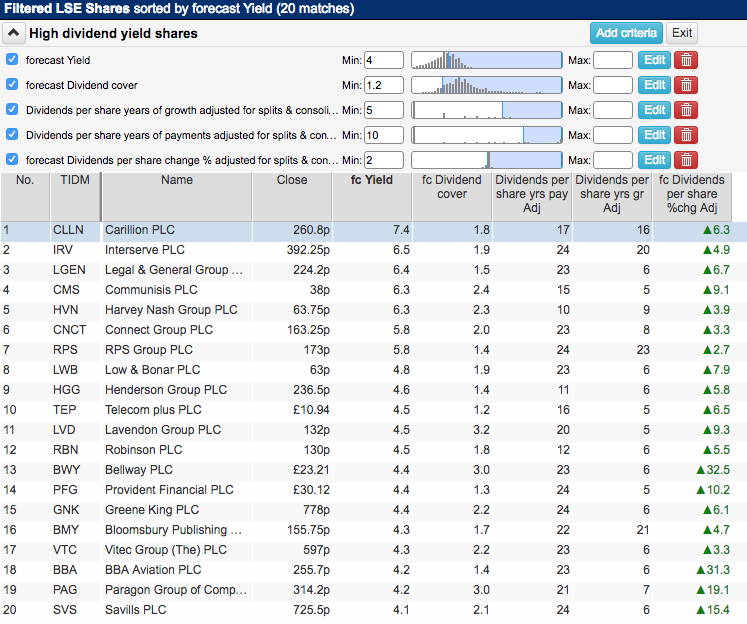Select Communisis PLC in the list
Viewport: 747px width, 624px height.
coord(374,290)
